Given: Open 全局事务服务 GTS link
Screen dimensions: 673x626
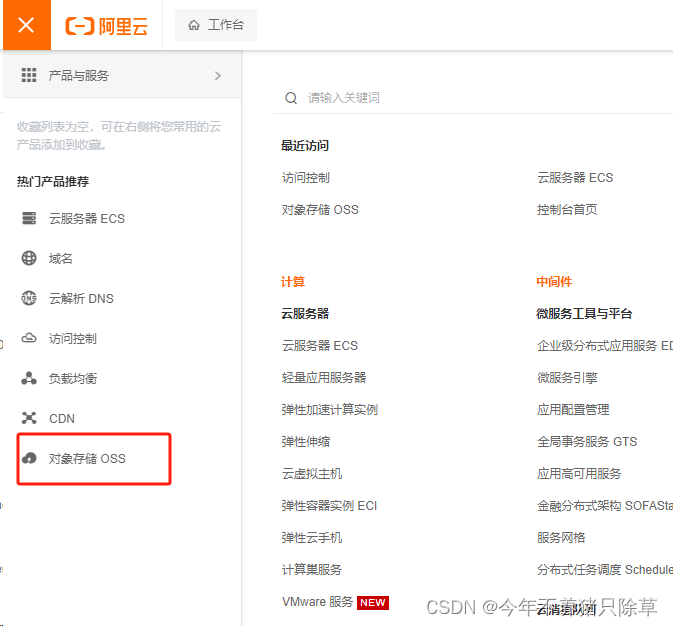Looking at the screenshot, I should pos(587,441).
